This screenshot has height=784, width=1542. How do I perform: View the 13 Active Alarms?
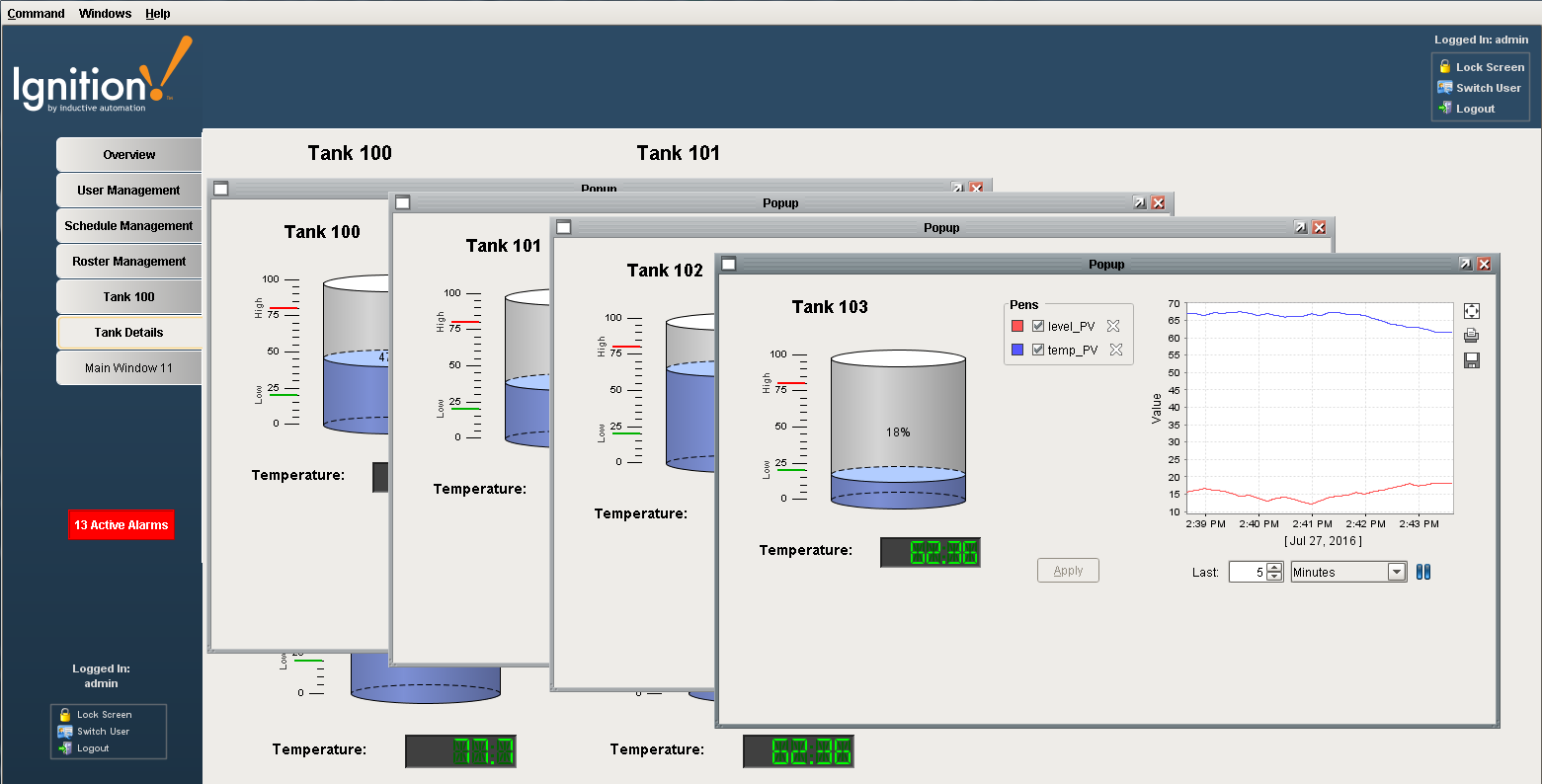[121, 524]
